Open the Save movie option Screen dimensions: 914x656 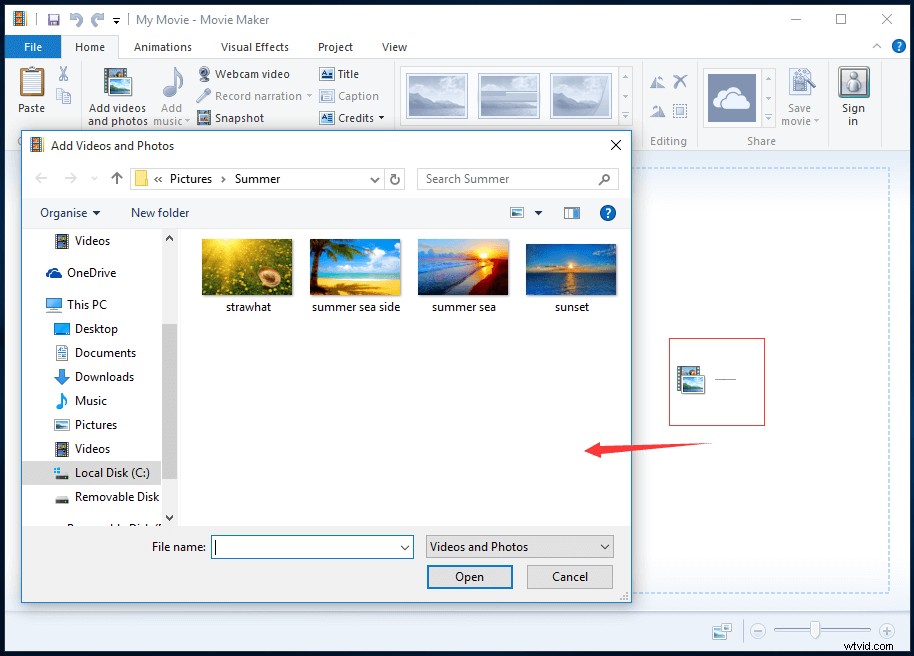[800, 95]
